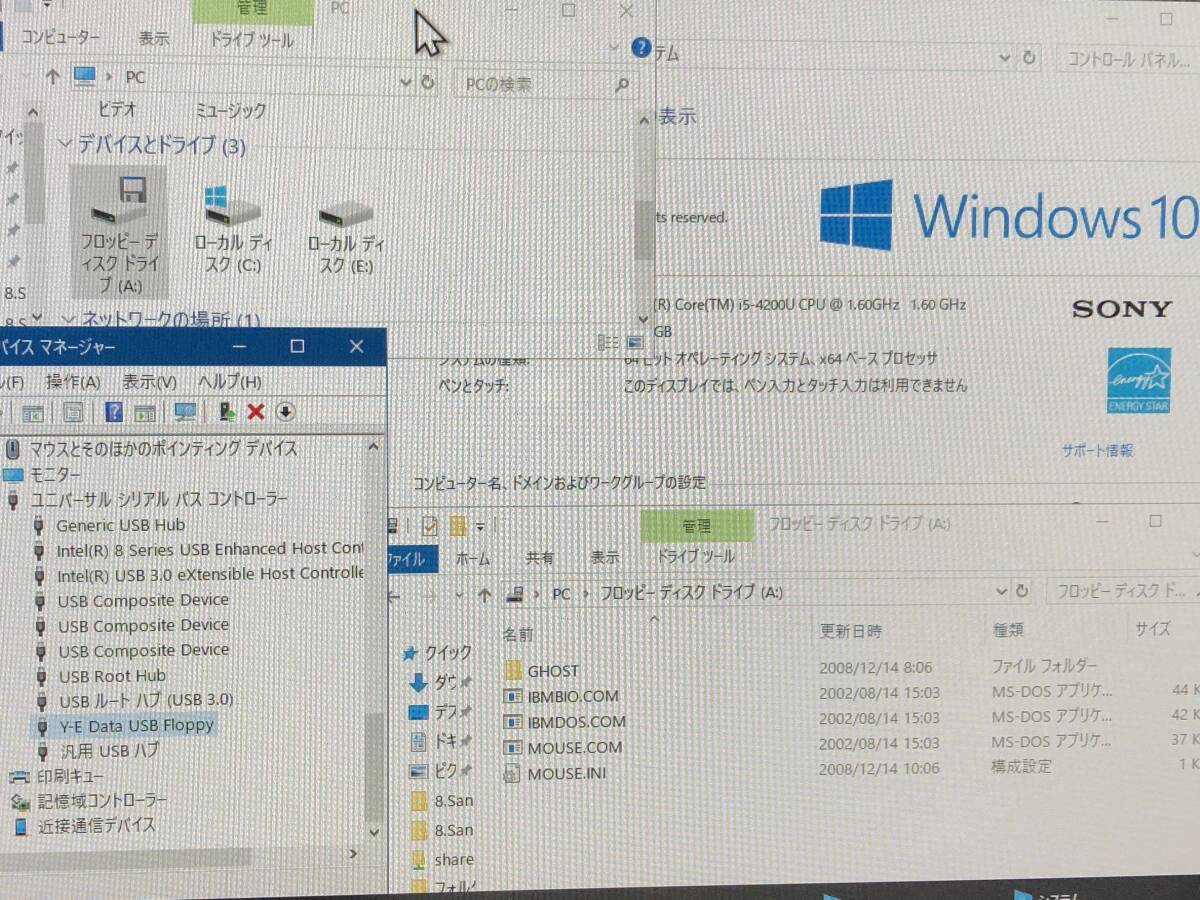This screenshot has width=1200, height=900.
Task: Select the GHOST folder
Action: pos(541,670)
